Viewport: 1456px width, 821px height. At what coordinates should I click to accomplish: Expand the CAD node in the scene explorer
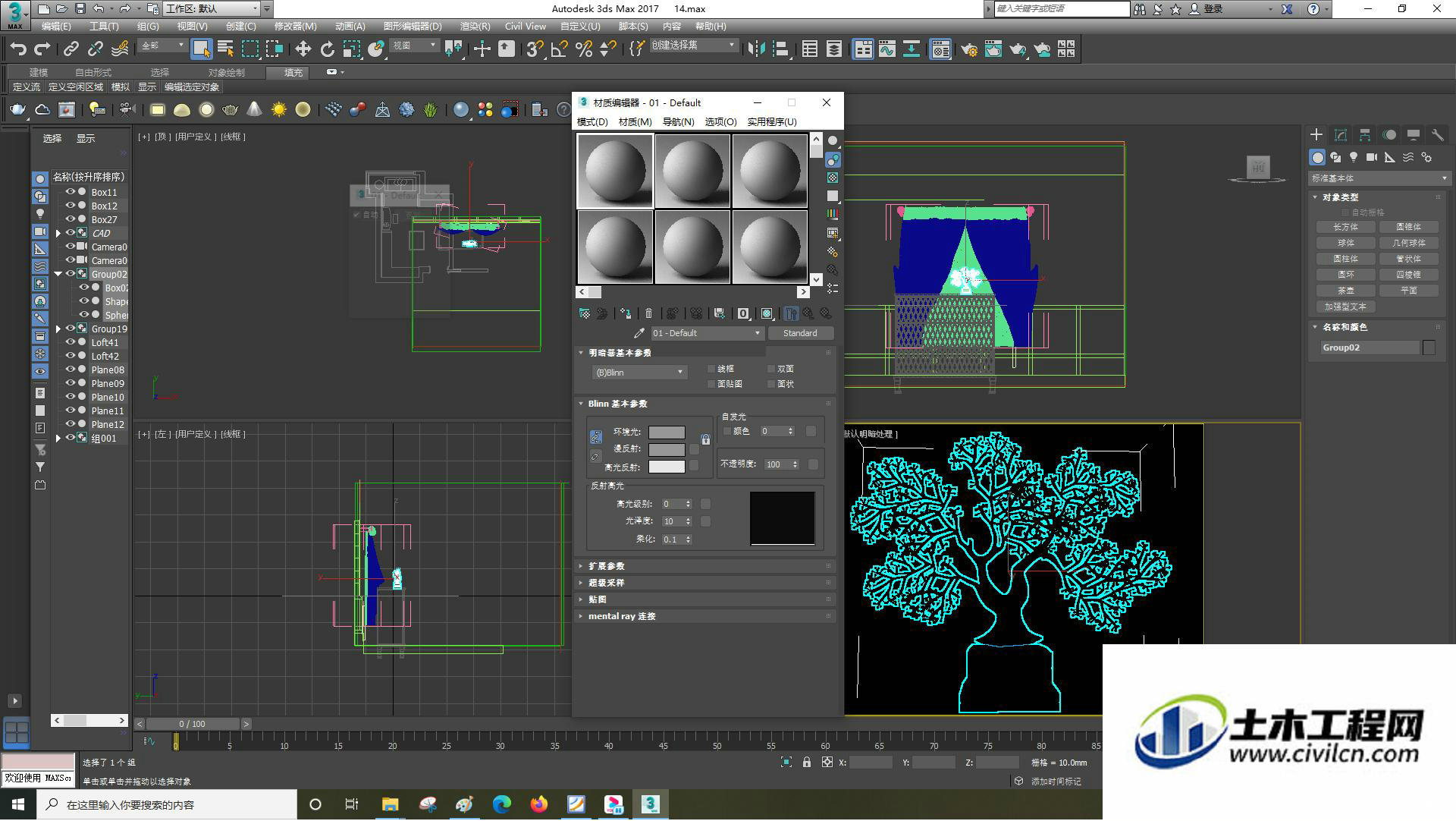pos(58,233)
